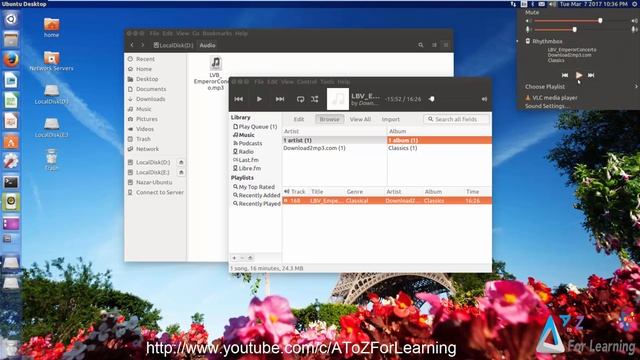Image resolution: width=640 pixels, height=360 pixels.
Task: Open Rhythmbox Tools menu
Action: (x=327, y=82)
